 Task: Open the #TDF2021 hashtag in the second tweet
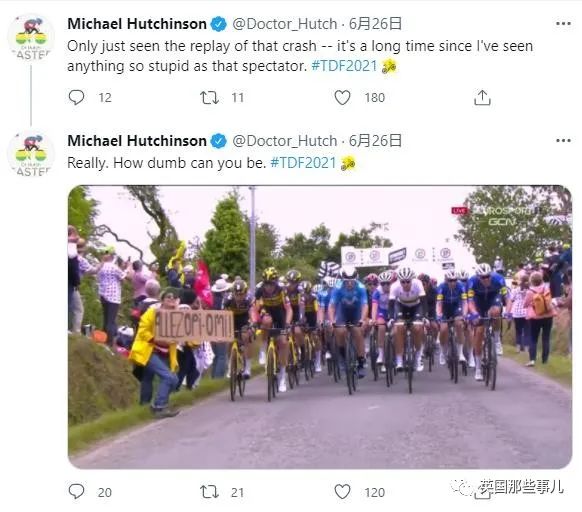[x=303, y=163]
